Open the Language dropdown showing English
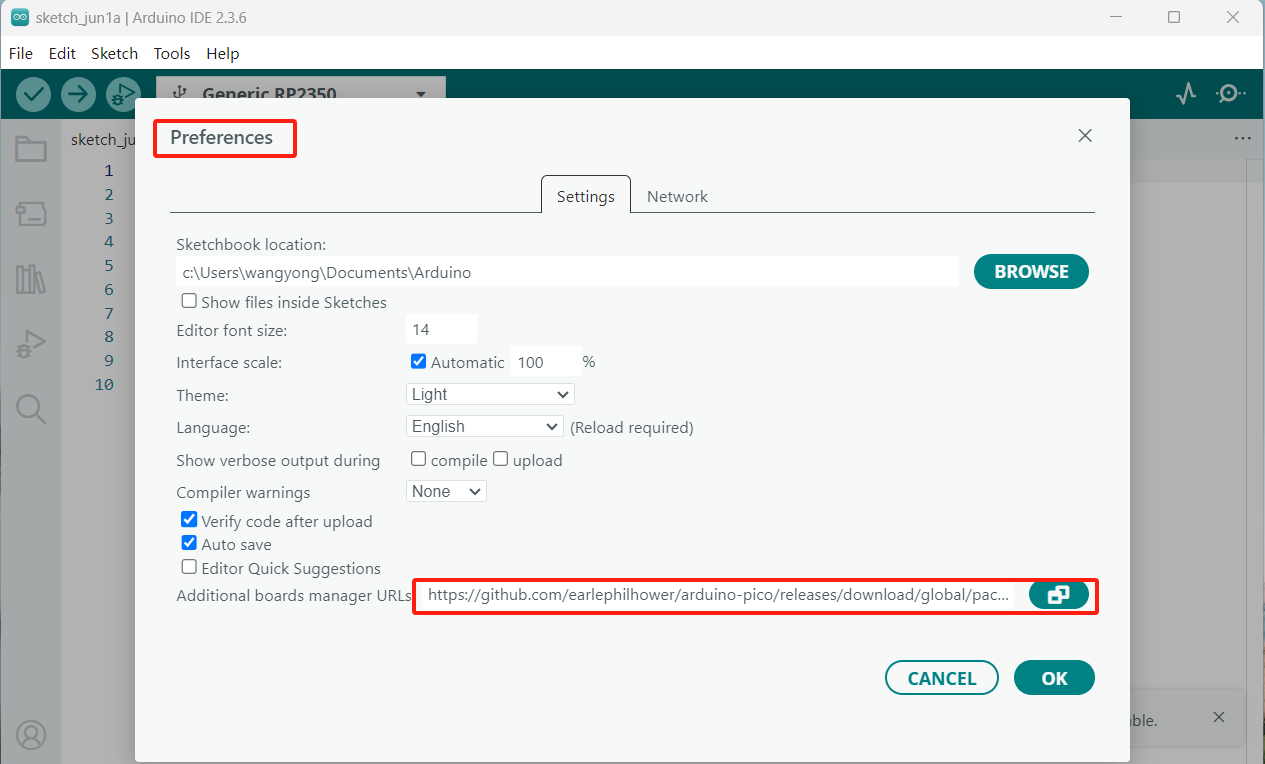The height and width of the screenshot is (764, 1265). coord(485,426)
